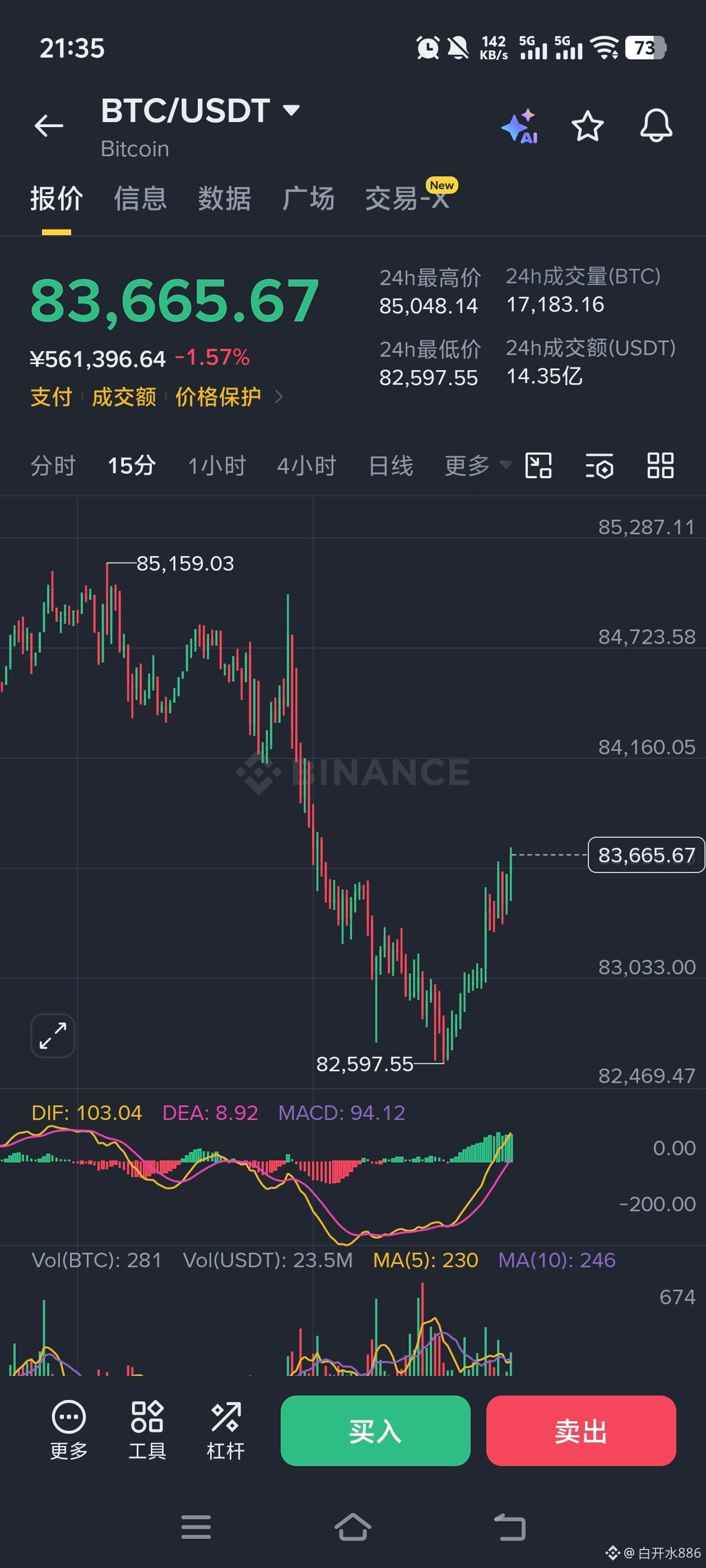The image size is (706, 1568).
Task: Tap the red 卖出 button
Action: pos(581,1430)
